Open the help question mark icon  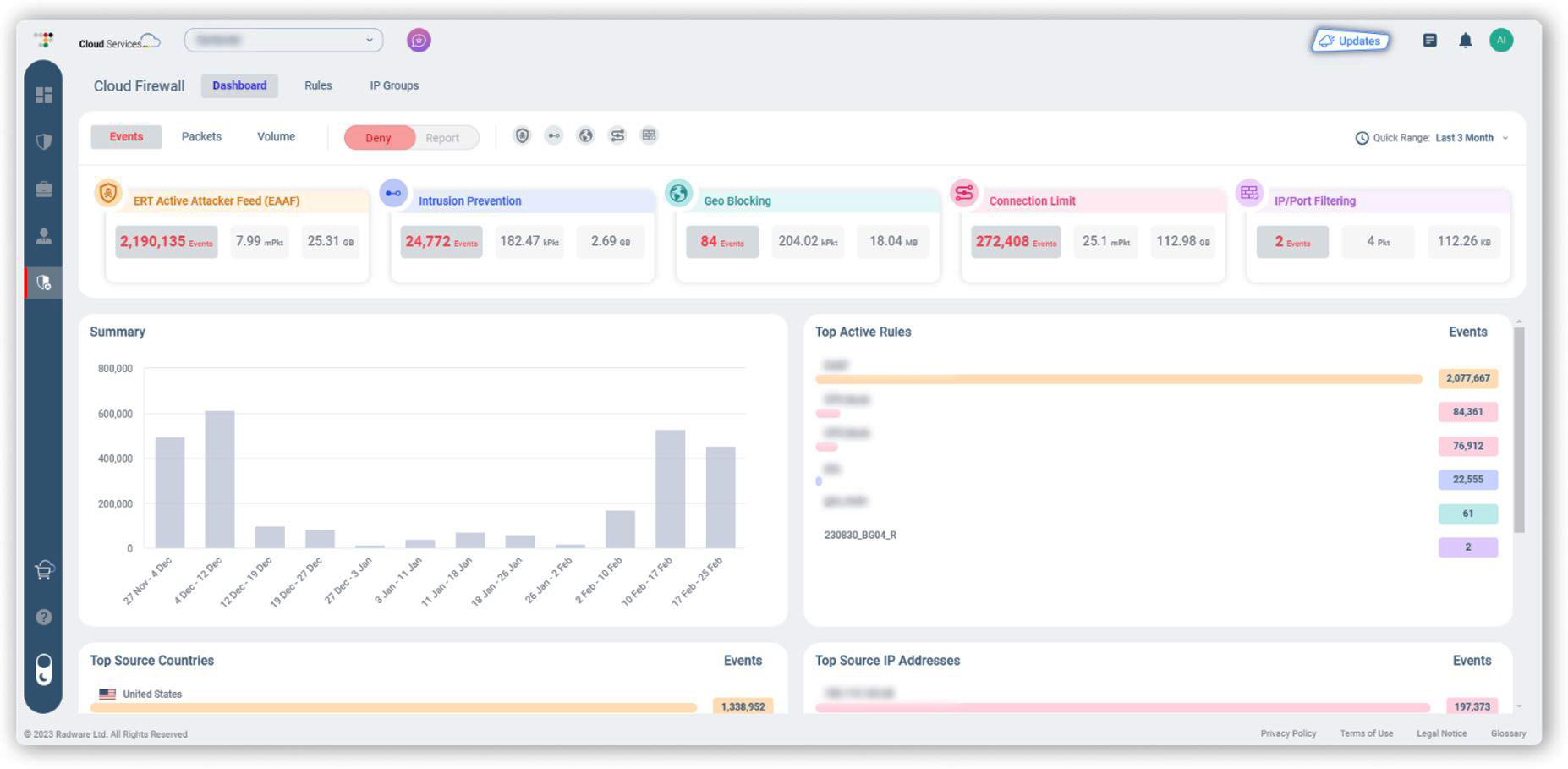44,618
